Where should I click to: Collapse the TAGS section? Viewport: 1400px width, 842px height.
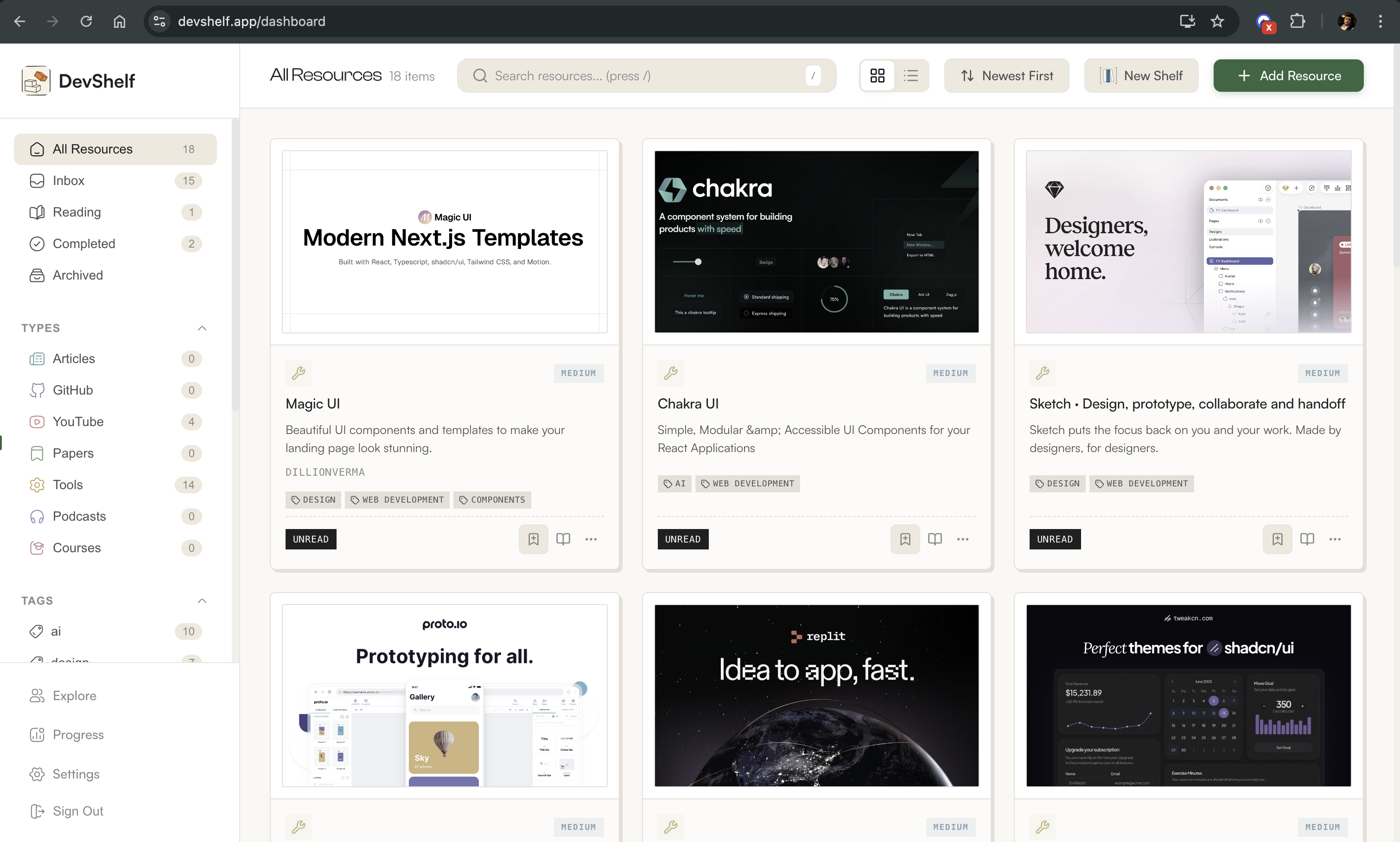(202, 601)
